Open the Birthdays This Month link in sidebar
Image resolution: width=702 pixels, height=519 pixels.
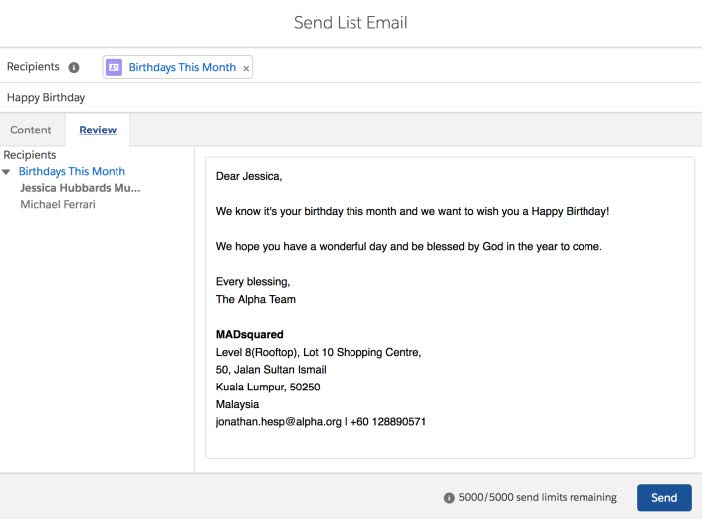pos(72,172)
